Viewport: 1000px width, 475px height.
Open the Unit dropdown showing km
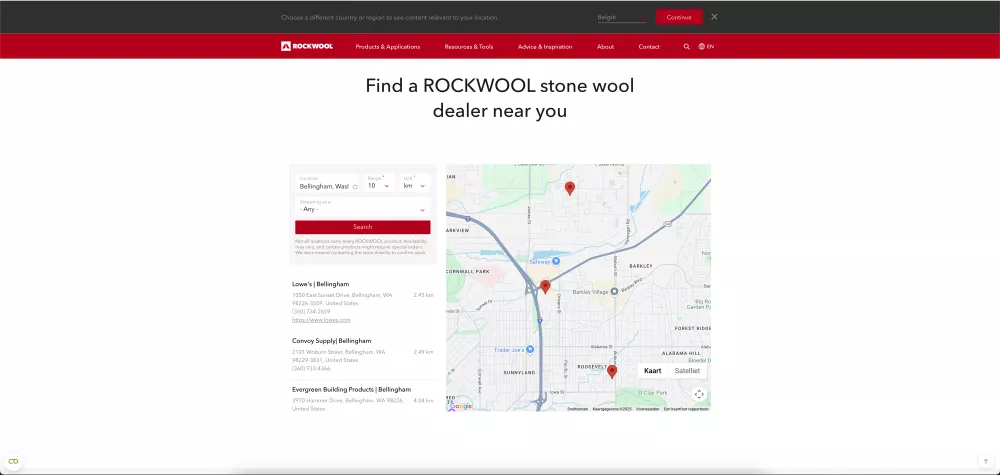[415, 183]
